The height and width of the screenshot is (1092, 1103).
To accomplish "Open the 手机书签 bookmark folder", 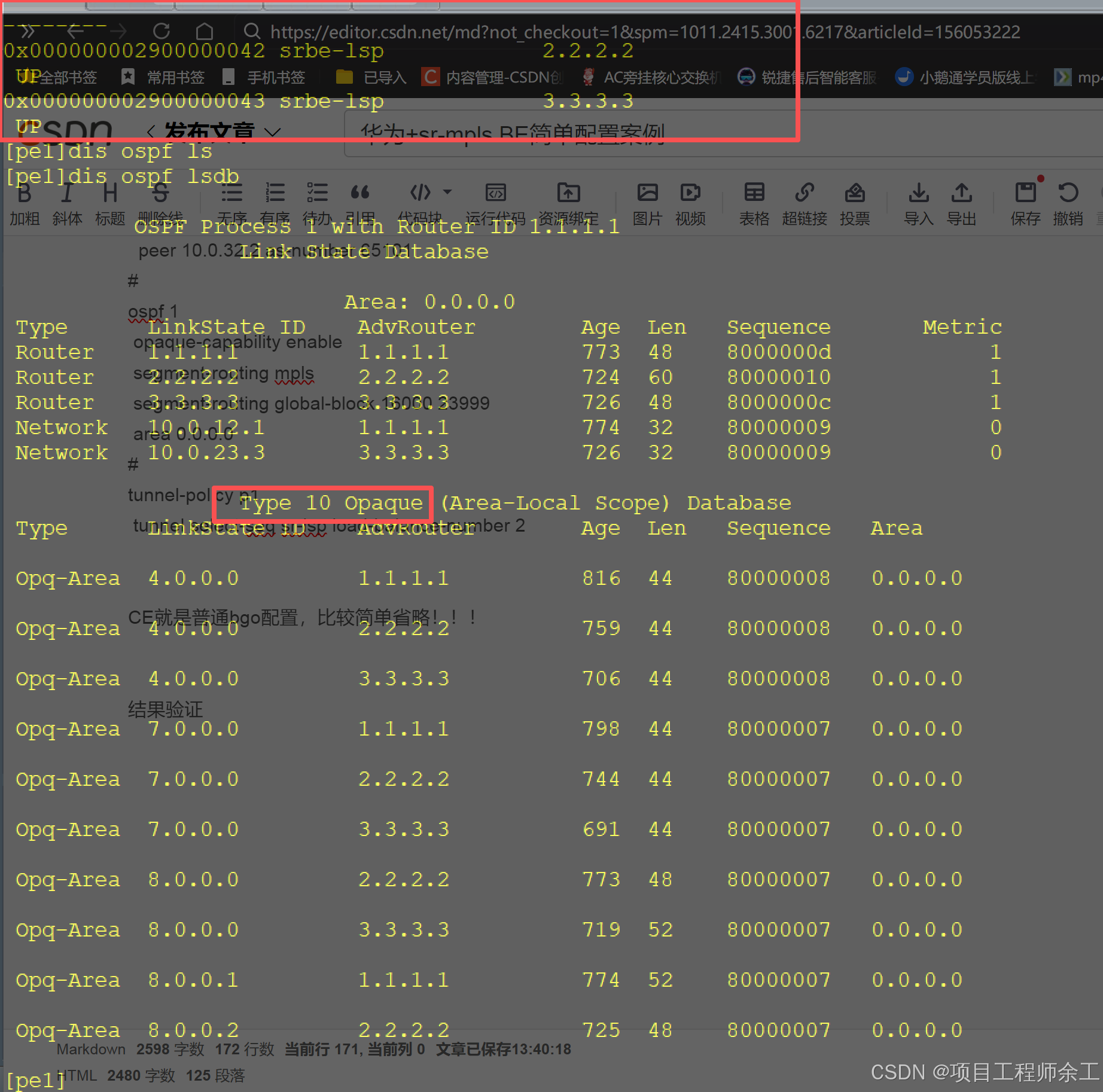I will tap(263, 77).
